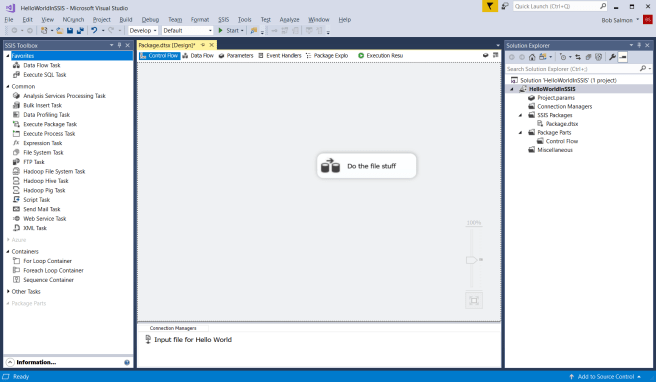The width and height of the screenshot is (656, 382).
Task: Open the Bob Salmon account dropdown
Action: (638, 20)
